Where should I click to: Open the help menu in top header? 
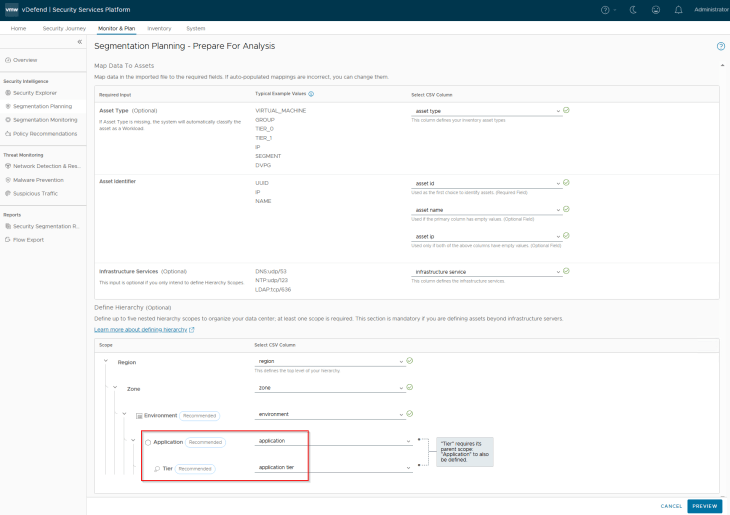click(606, 9)
